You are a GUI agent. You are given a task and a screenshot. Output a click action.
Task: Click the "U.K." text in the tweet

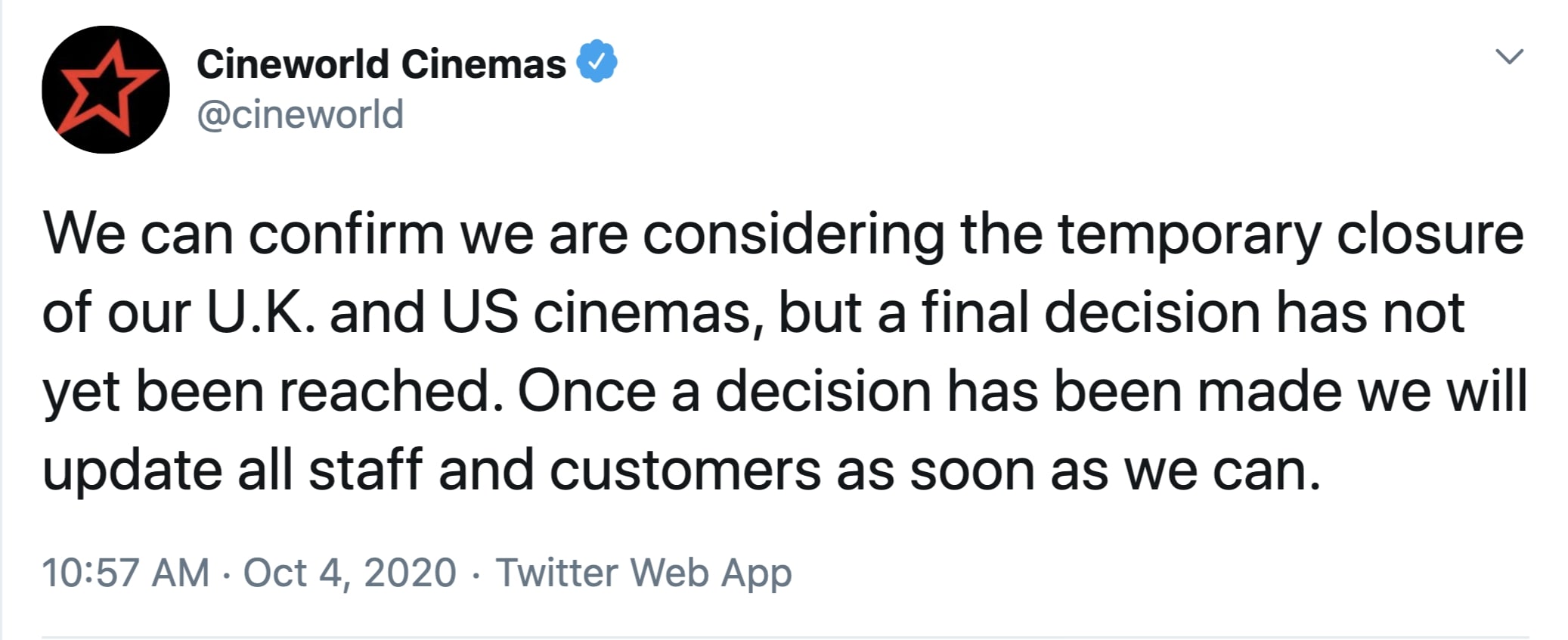click(x=262, y=312)
